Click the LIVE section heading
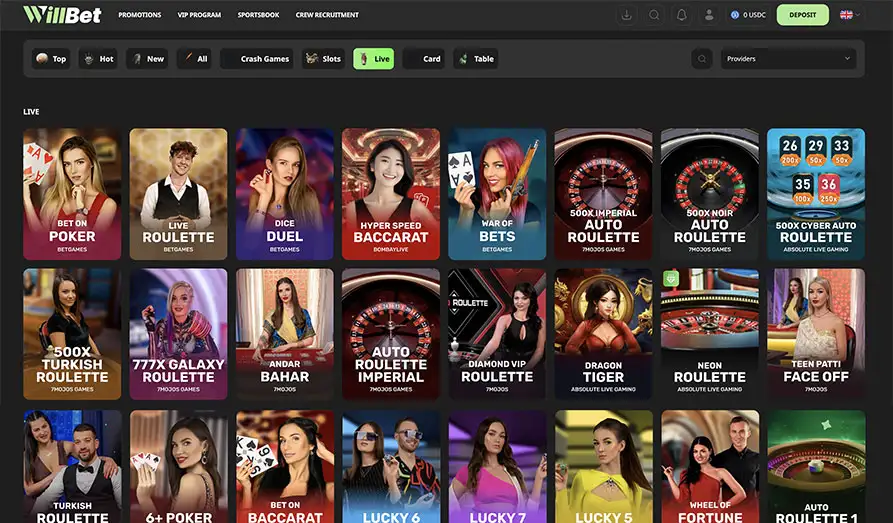 [x=31, y=112]
